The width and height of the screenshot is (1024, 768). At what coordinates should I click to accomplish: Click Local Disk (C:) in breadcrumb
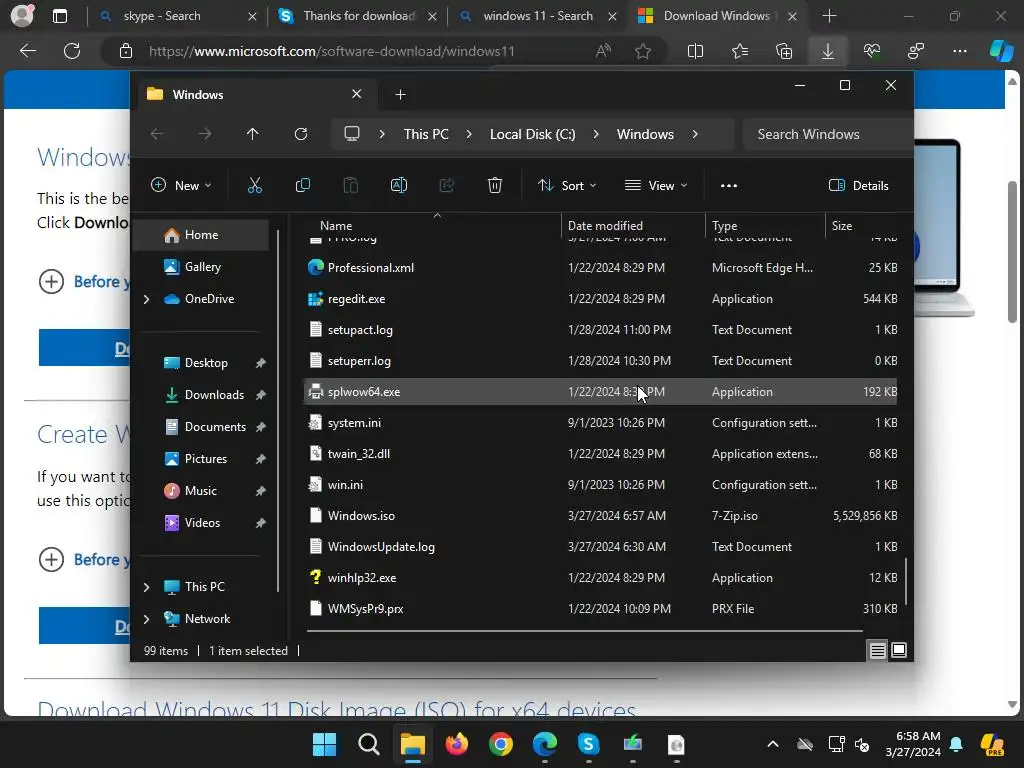click(532, 134)
